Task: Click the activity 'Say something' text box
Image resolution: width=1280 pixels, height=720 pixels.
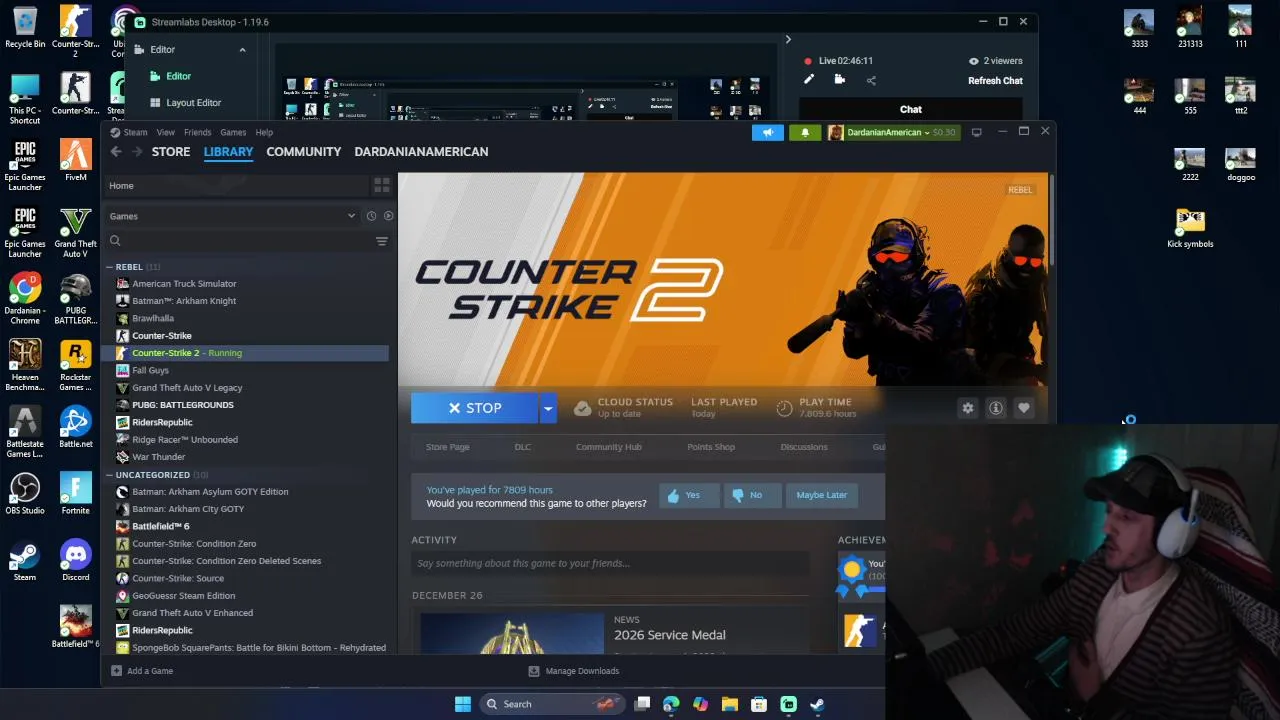Action: (x=610, y=563)
